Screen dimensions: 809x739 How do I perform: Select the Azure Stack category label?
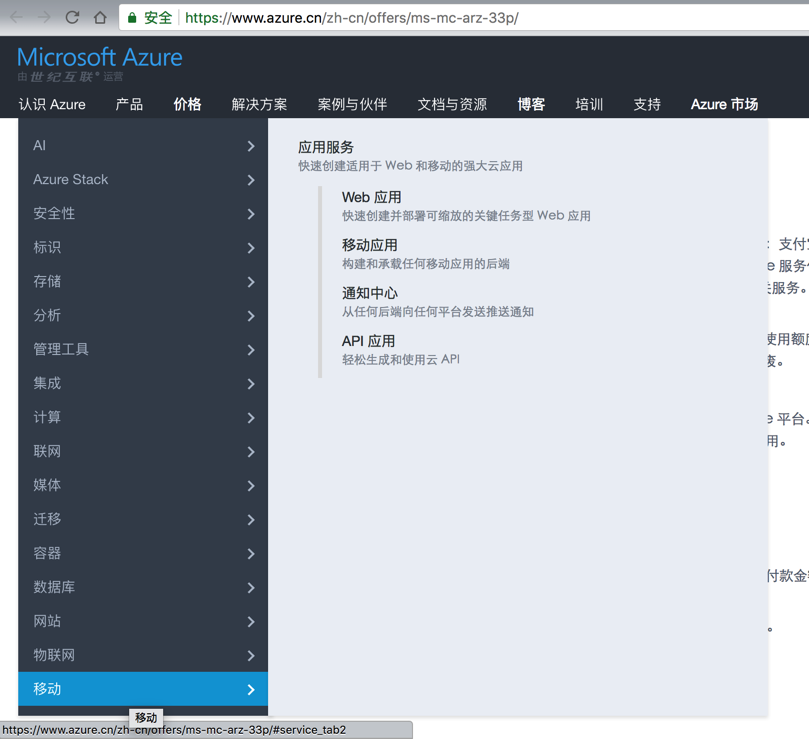71,180
